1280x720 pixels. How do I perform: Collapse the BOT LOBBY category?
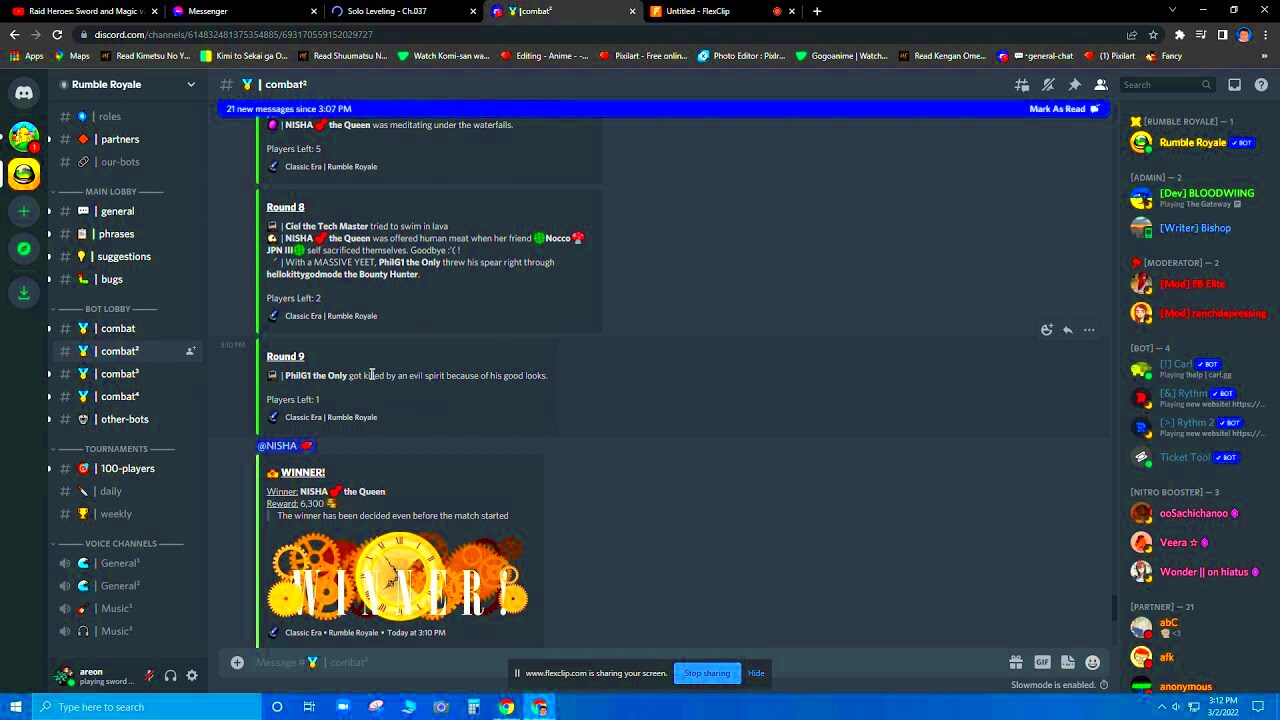pos(108,309)
